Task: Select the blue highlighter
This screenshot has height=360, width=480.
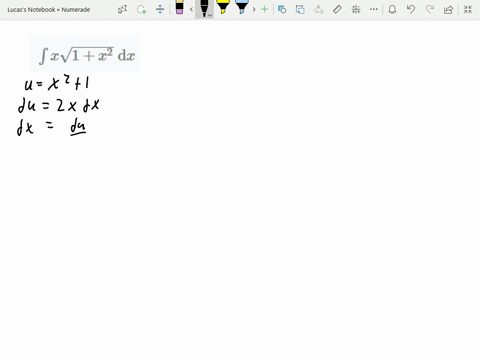Action: point(241,7)
